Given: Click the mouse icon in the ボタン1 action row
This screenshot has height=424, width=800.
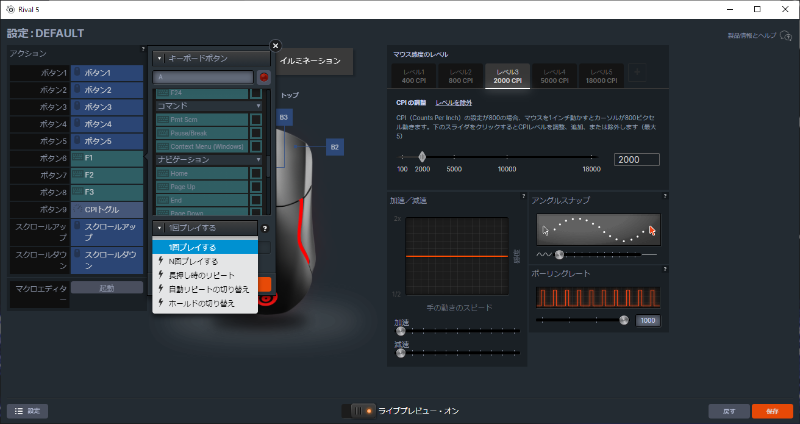Looking at the screenshot, I should pyautogui.click(x=78, y=72).
